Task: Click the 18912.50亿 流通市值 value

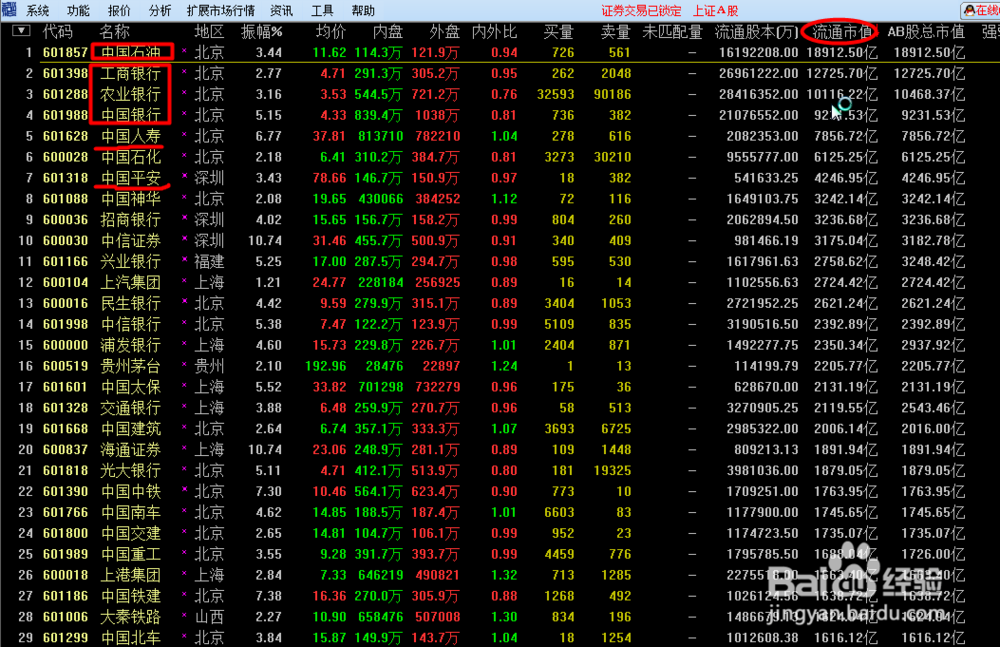Action: (x=842, y=52)
